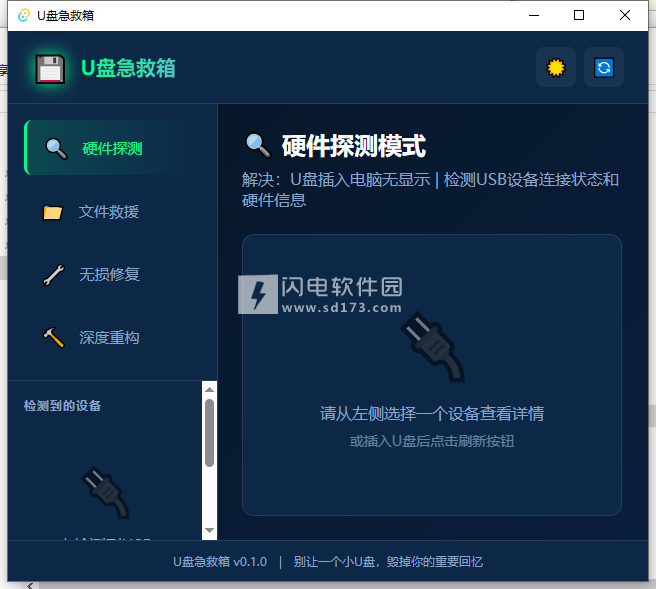Click the blue refresh devices icon
Image resolution: width=656 pixels, height=589 pixels.
click(604, 68)
